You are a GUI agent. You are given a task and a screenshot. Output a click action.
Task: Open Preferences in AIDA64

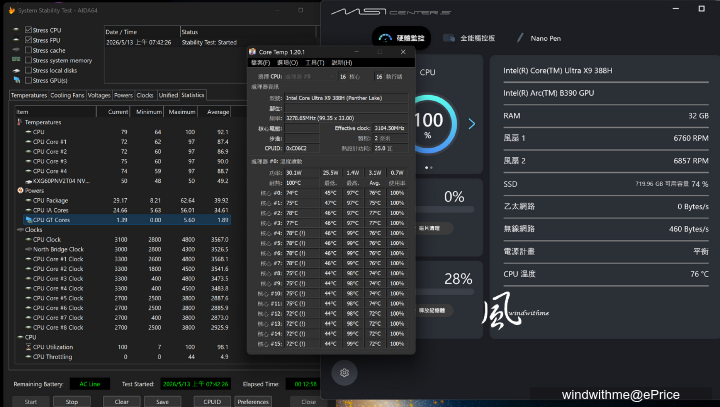(x=253, y=401)
